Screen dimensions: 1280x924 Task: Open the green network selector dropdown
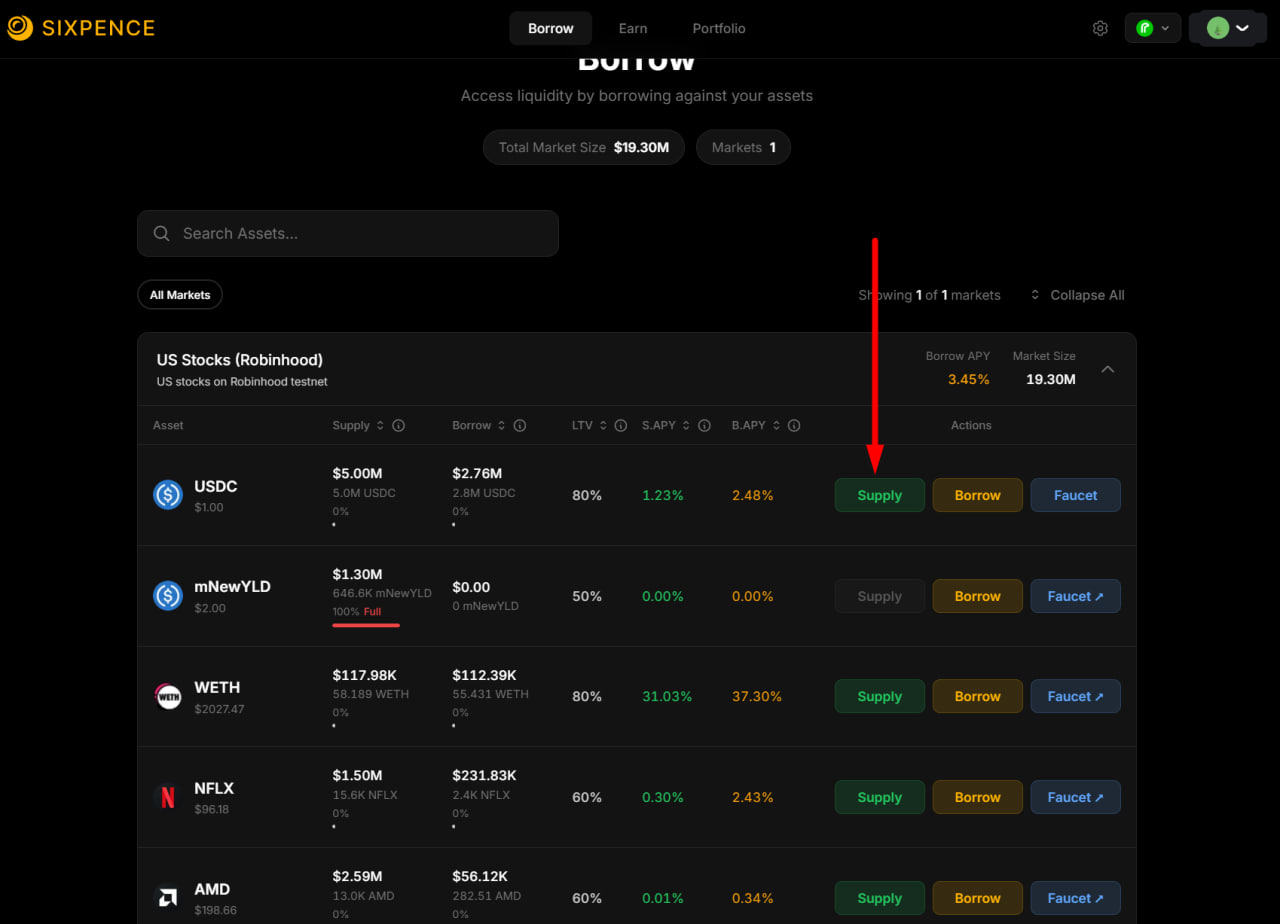[x=1153, y=28]
